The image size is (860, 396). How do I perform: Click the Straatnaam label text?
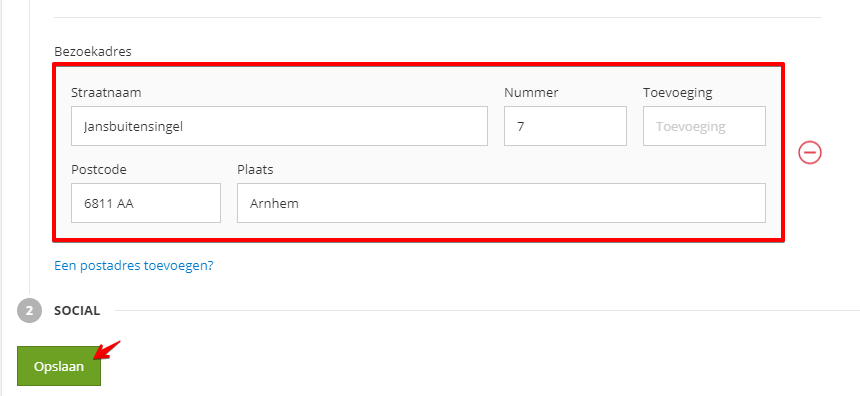[106, 93]
